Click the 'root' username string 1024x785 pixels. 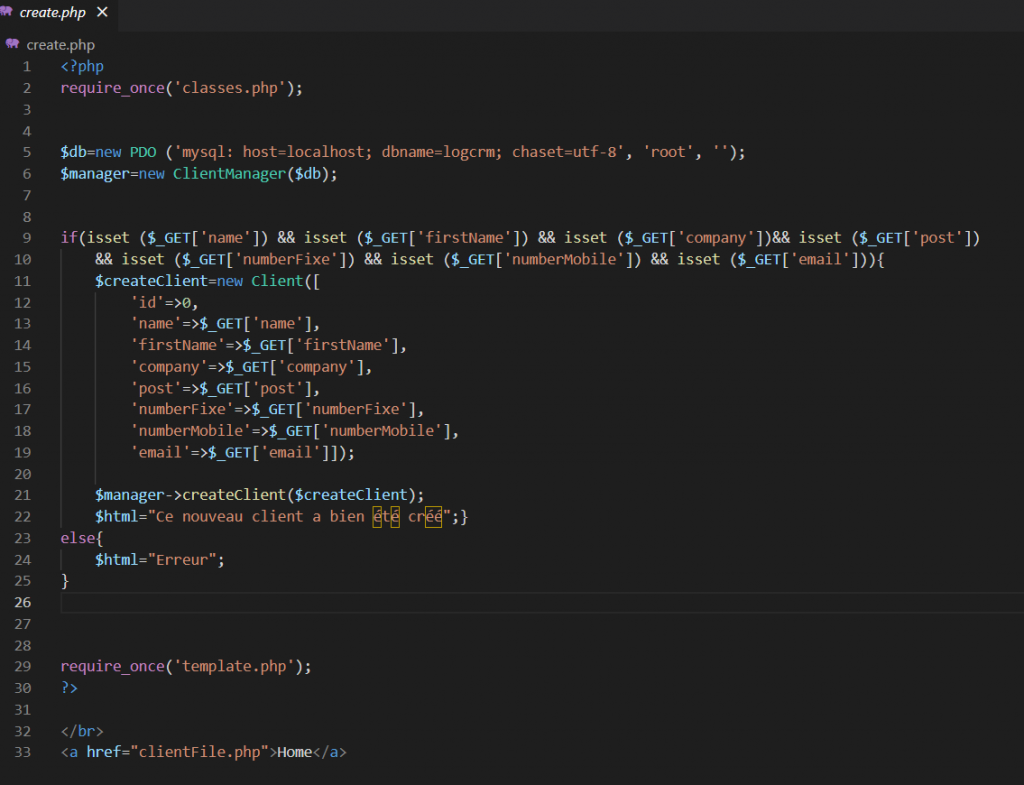click(x=668, y=152)
